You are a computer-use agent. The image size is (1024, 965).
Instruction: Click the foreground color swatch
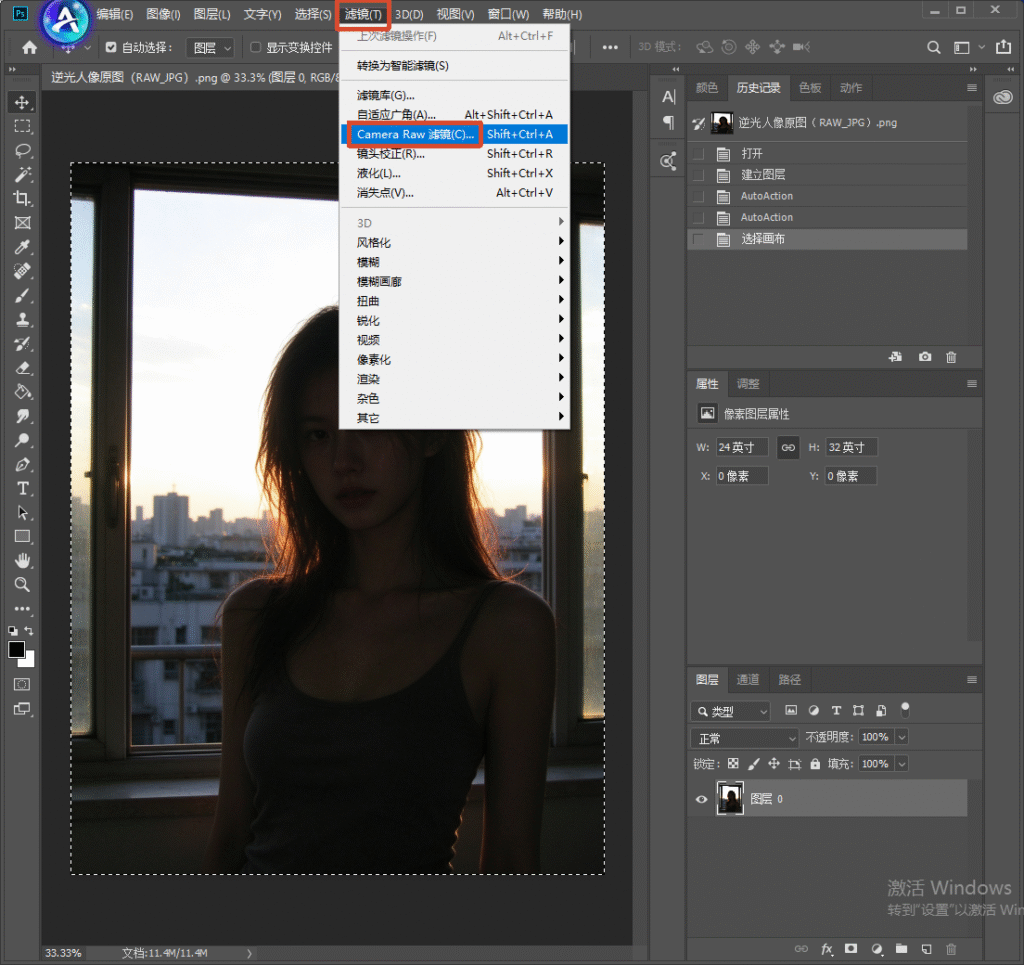[x=16, y=650]
